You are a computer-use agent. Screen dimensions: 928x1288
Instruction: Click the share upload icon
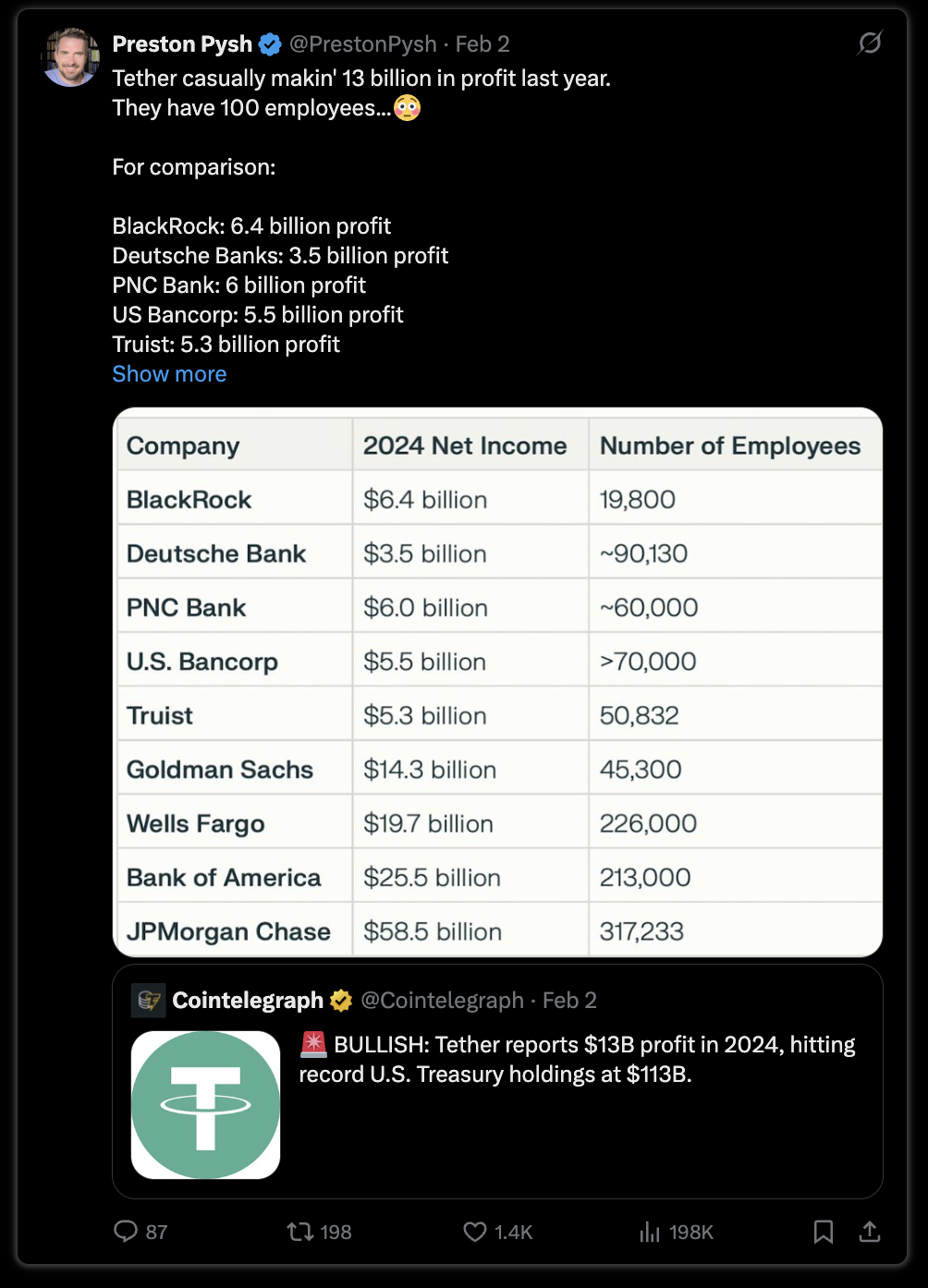(x=870, y=1232)
